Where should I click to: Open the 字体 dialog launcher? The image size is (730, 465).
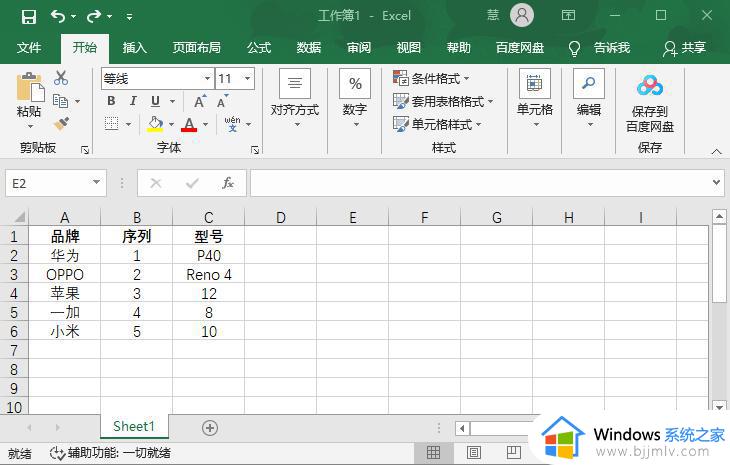tap(255, 150)
